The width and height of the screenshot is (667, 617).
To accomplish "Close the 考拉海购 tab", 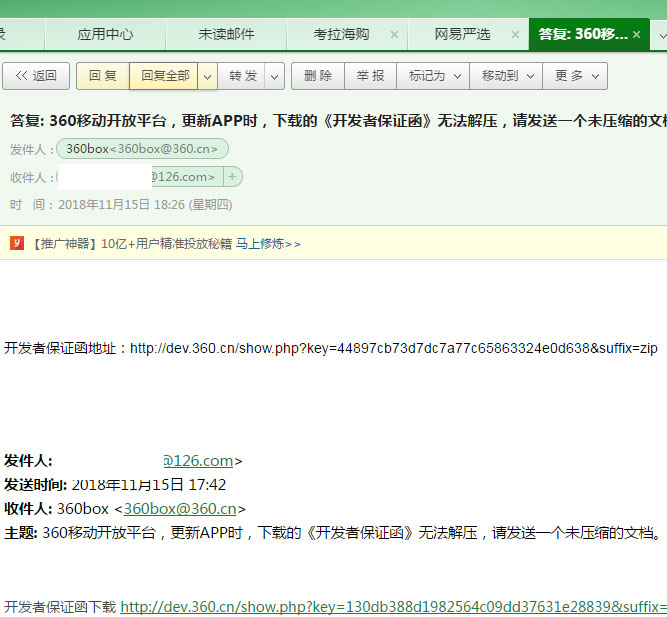I will pyautogui.click(x=394, y=34).
